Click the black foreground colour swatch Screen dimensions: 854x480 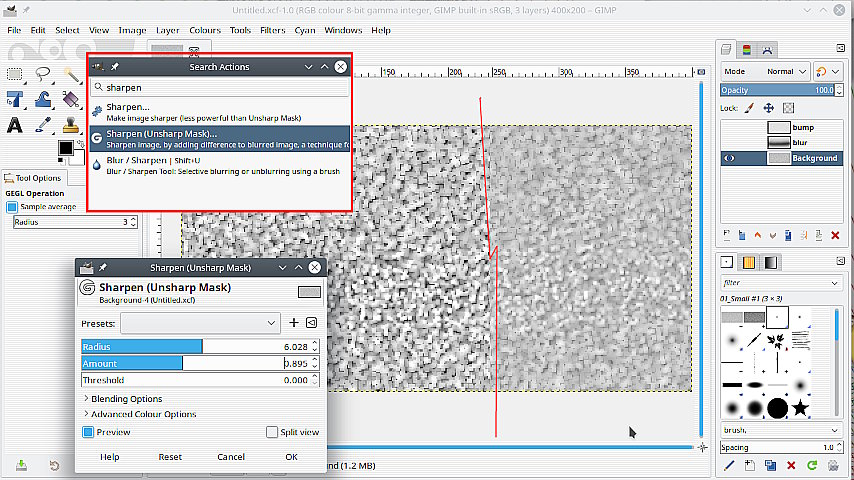(66, 148)
